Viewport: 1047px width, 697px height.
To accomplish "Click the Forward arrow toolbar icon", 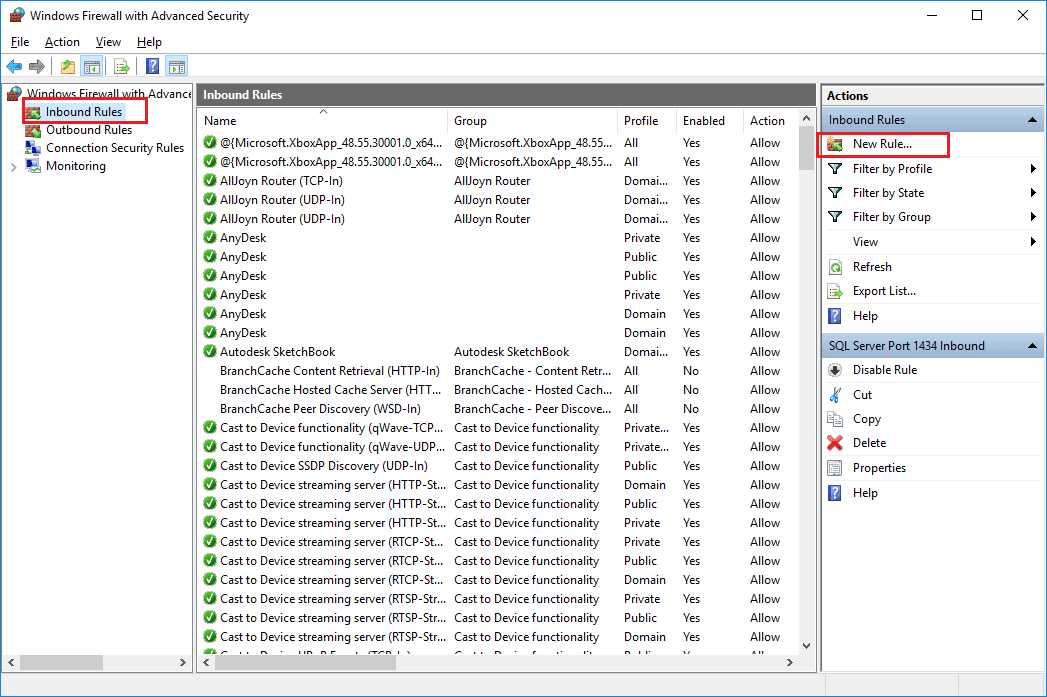I will click(37, 66).
